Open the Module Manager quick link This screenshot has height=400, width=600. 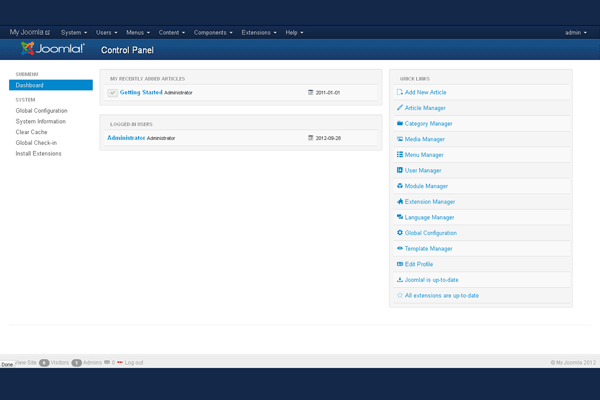(426, 186)
